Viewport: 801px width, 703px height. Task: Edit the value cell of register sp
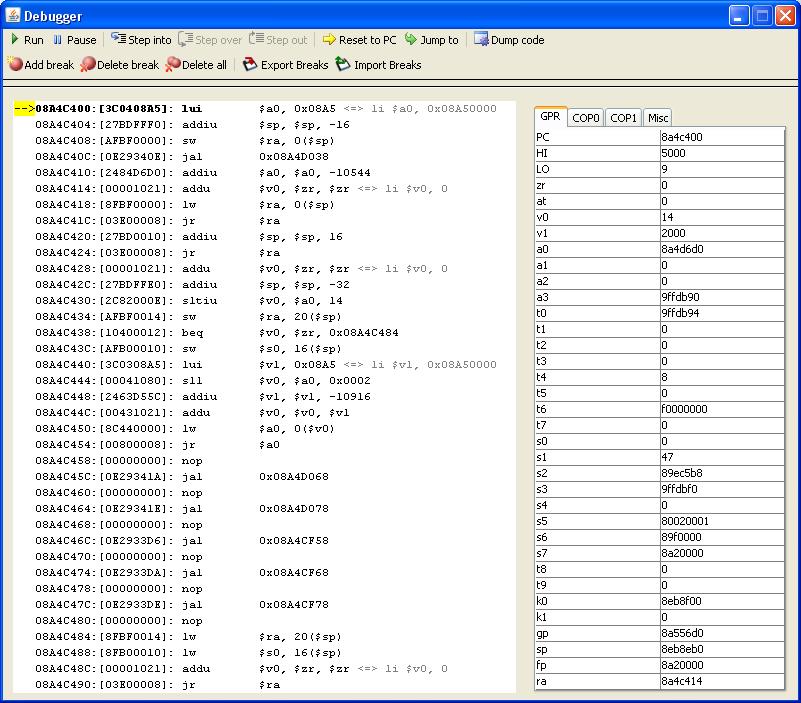[x=721, y=649]
